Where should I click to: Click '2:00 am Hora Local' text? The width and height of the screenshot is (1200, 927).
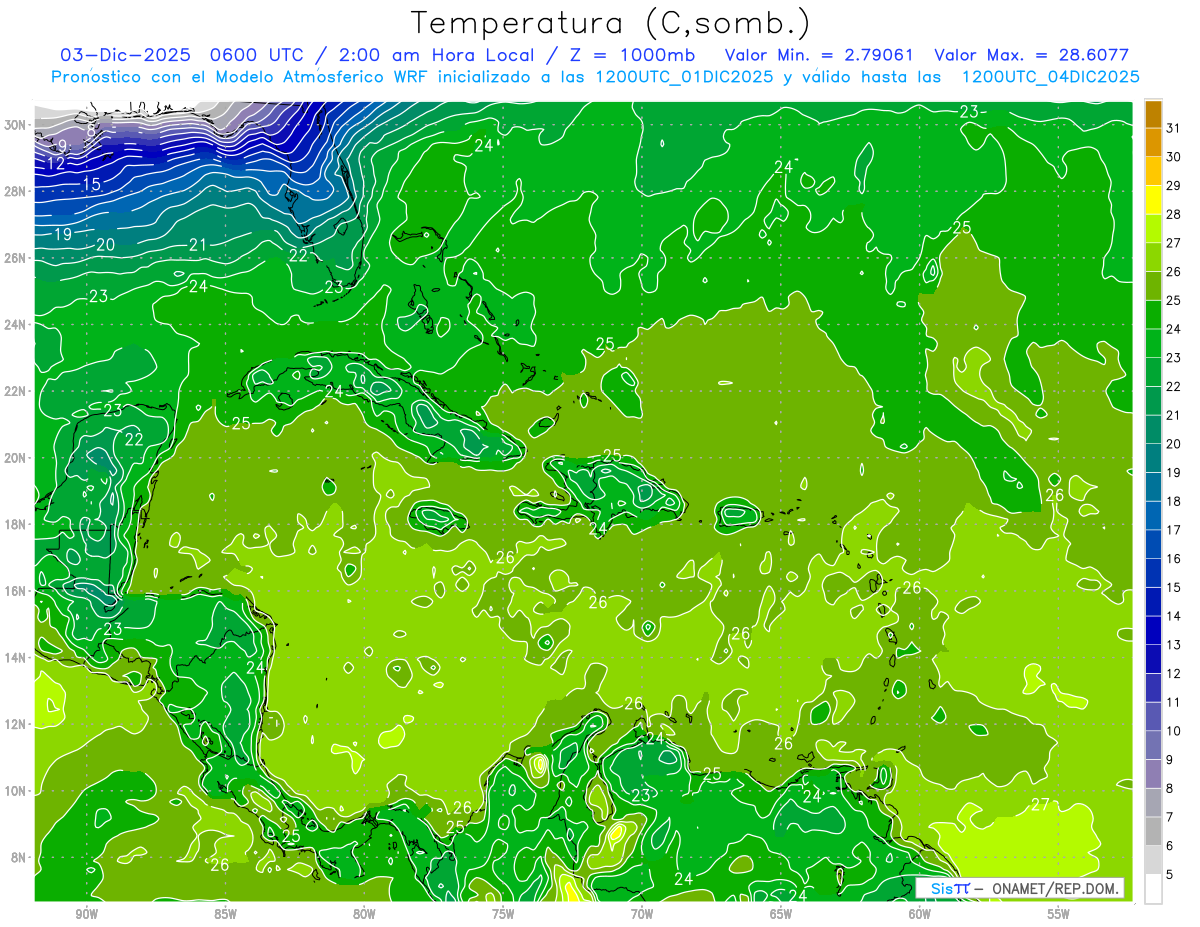[x=435, y=55]
